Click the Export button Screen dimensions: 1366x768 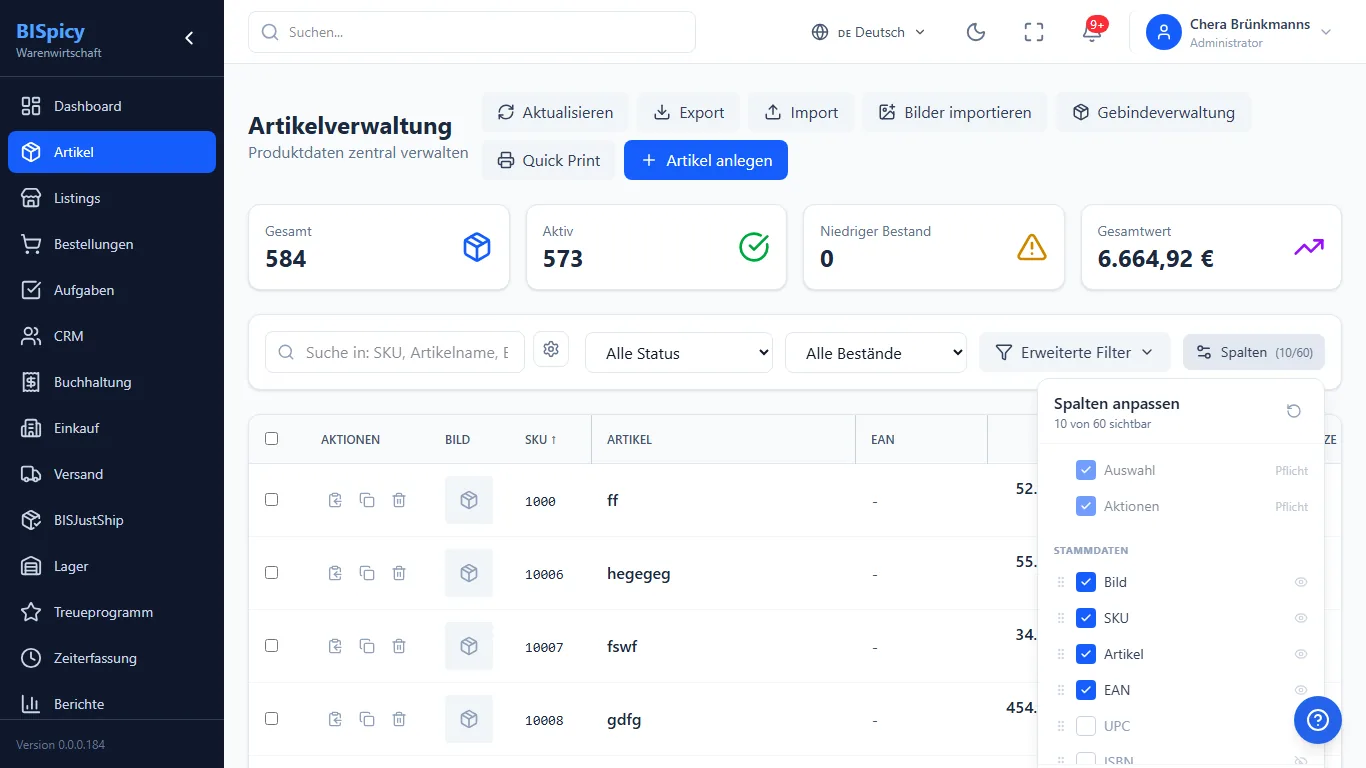point(689,112)
